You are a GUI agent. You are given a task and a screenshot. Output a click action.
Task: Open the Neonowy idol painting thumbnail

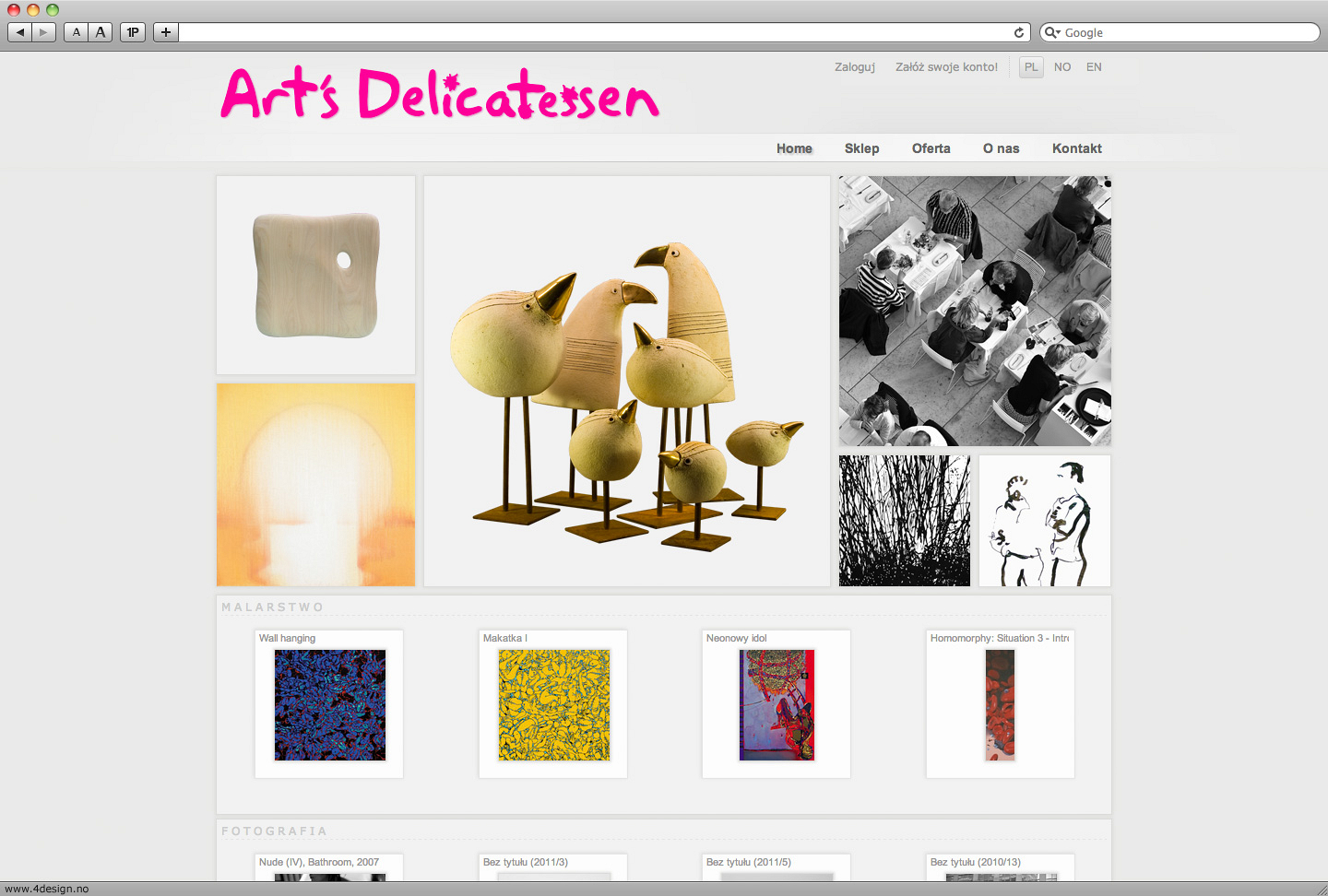click(x=777, y=705)
